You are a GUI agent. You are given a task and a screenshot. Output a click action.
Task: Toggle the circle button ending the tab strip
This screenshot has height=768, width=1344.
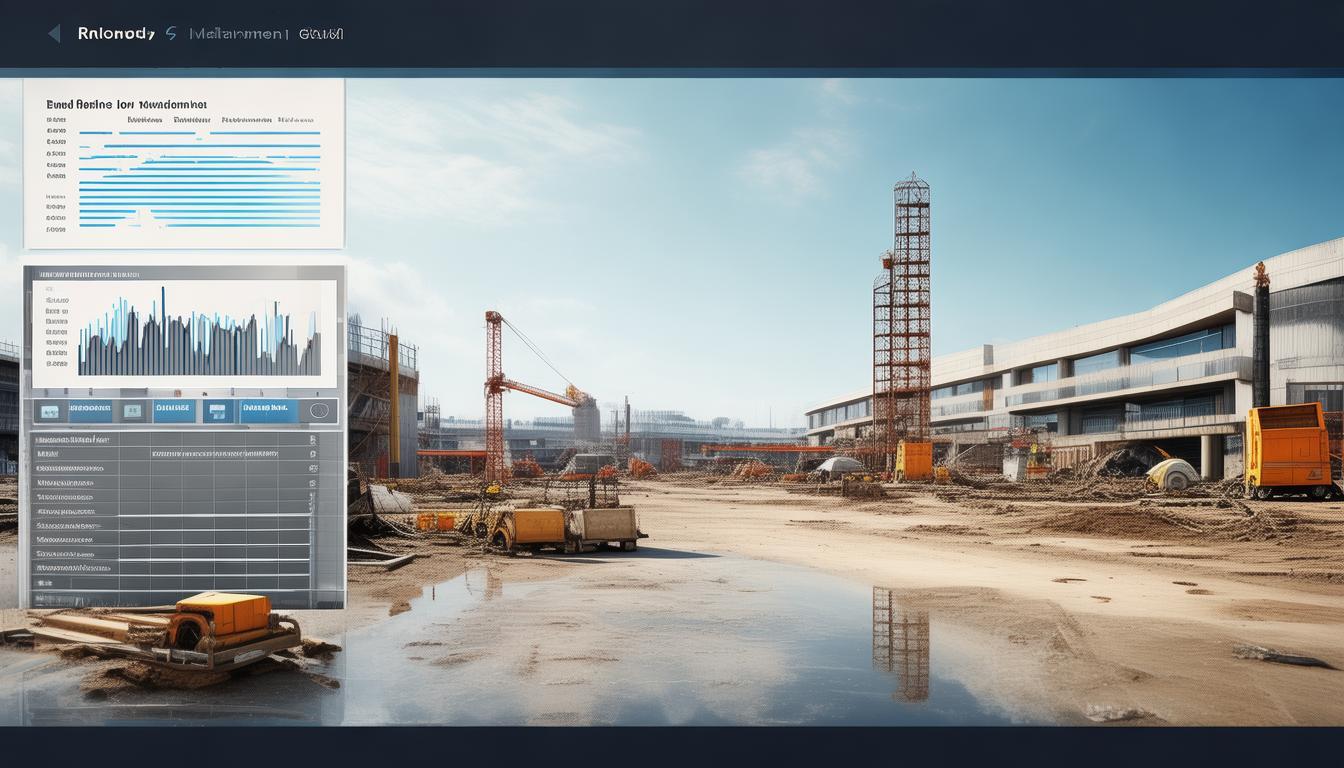(x=320, y=410)
